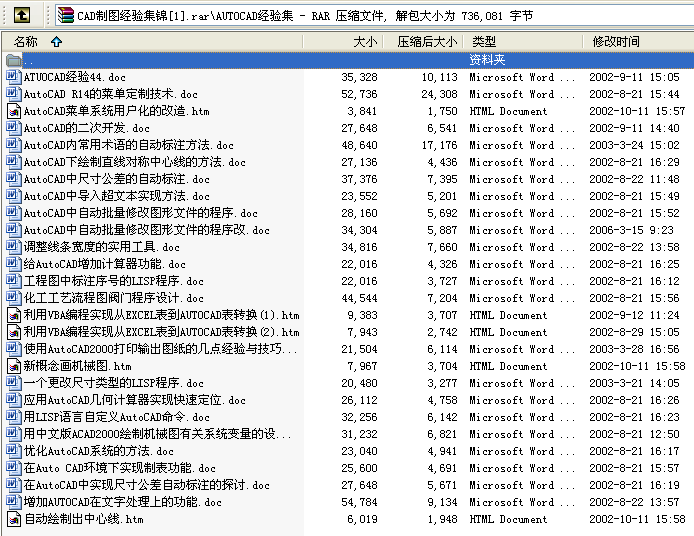
Task: Select file name AutoCAD中尺寸公差的自动标注.doc
Action: point(116,179)
